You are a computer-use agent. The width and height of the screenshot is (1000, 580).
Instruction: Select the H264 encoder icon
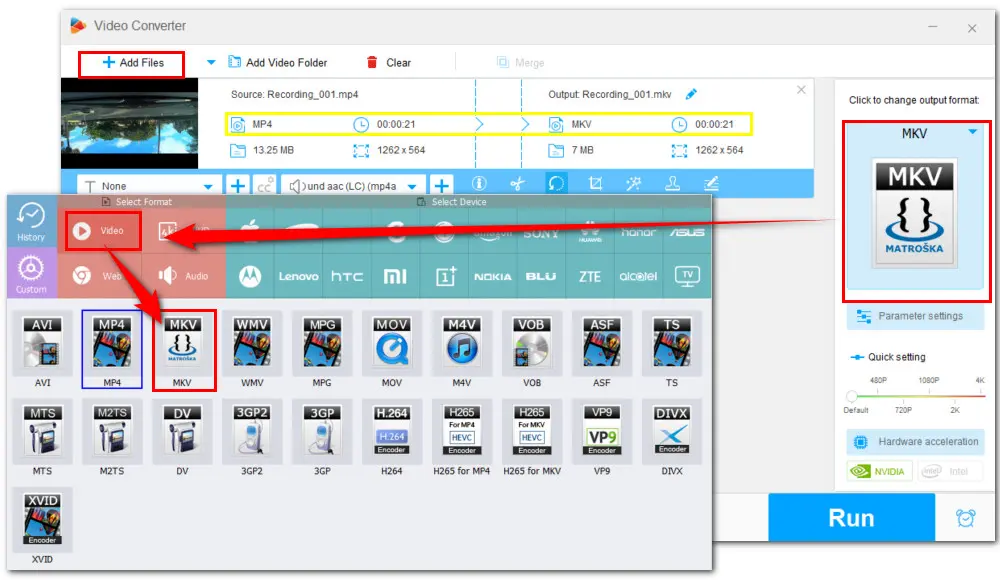click(x=392, y=431)
